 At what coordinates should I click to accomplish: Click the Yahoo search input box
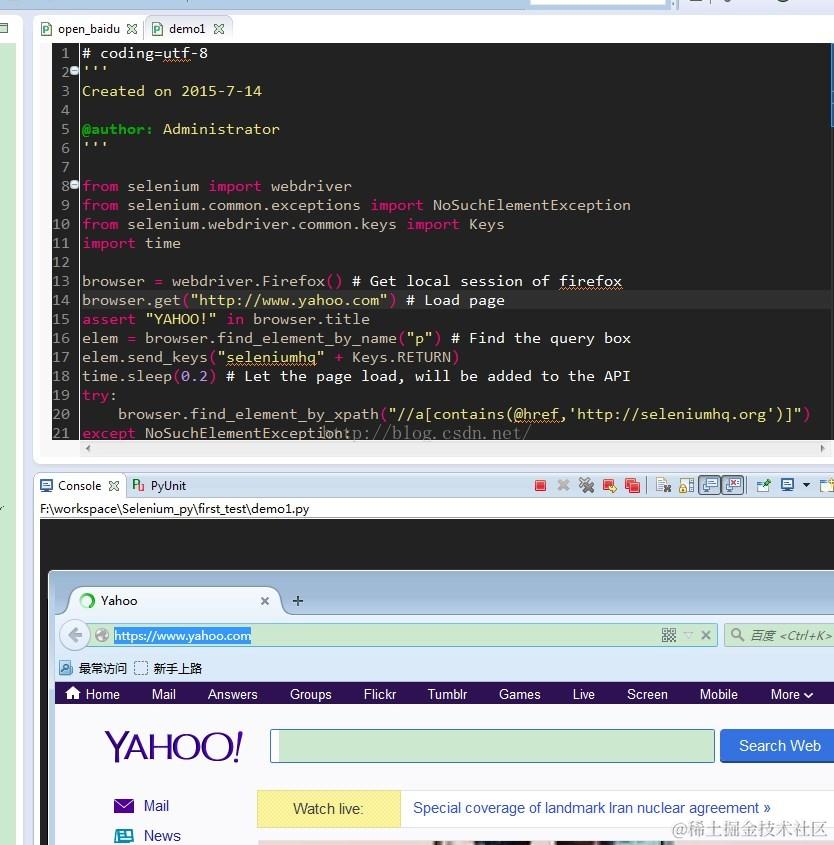click(x=492, y=746)
